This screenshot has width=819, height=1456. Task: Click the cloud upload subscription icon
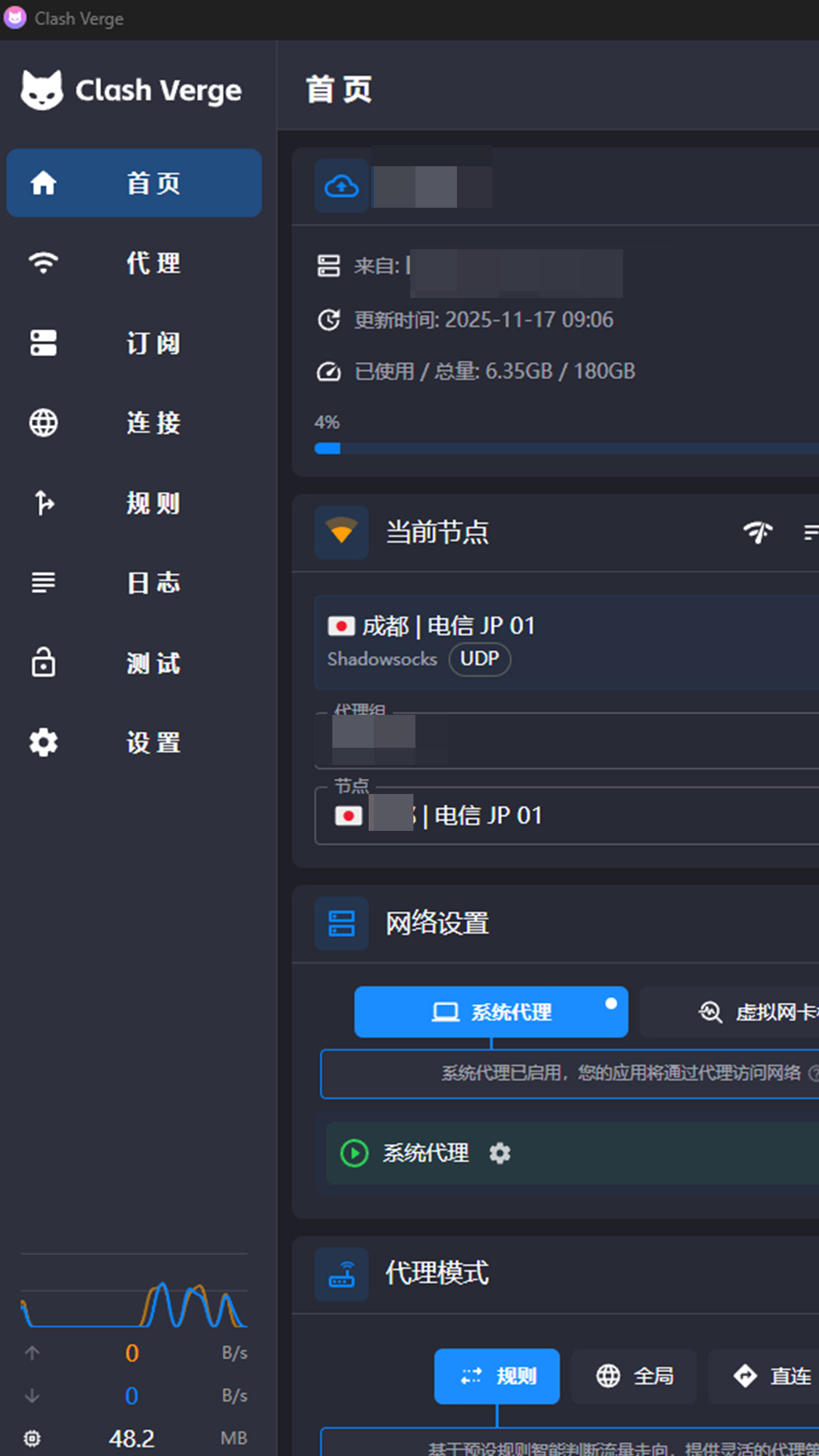(x=342, y=186)
